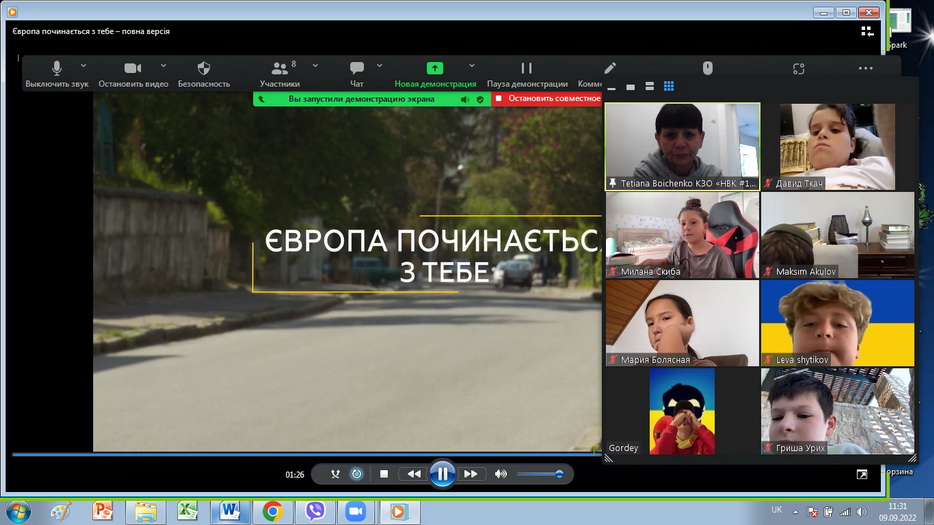The image size is (934, 525).
Task: Select Tetiana Boichenko's video thumbnail
Action: pos(682,146)
